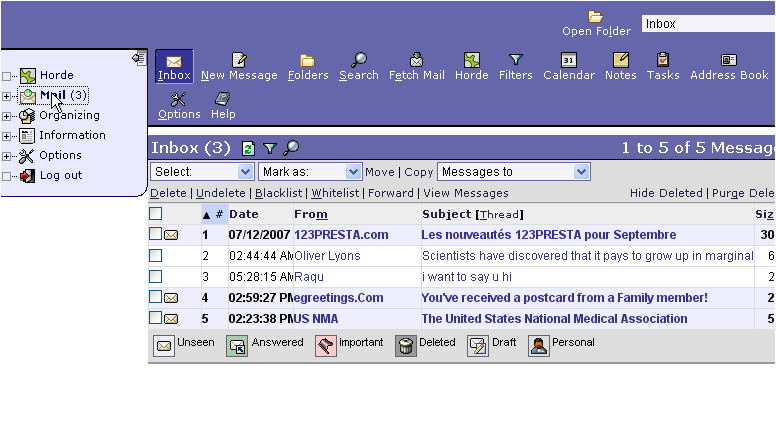Viewport: 776px width, 422px height.
Task: Open the New Message compose icon
Action: [x=239, y=60]
